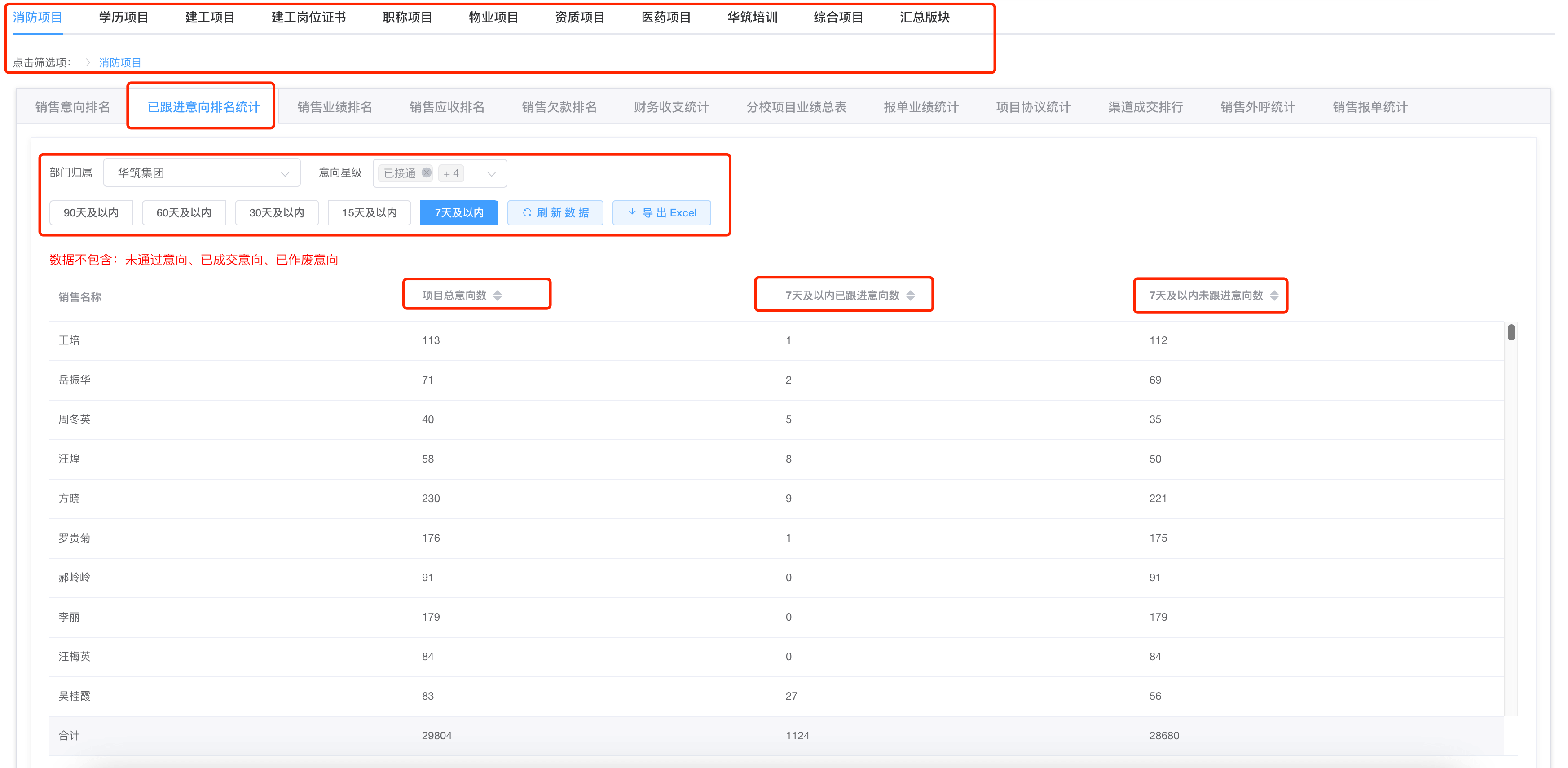The width and height of the screenshot is (1568, 768).
Task: Open the 部门归属 华筑集团 dropdown
Action: point(202,173)
